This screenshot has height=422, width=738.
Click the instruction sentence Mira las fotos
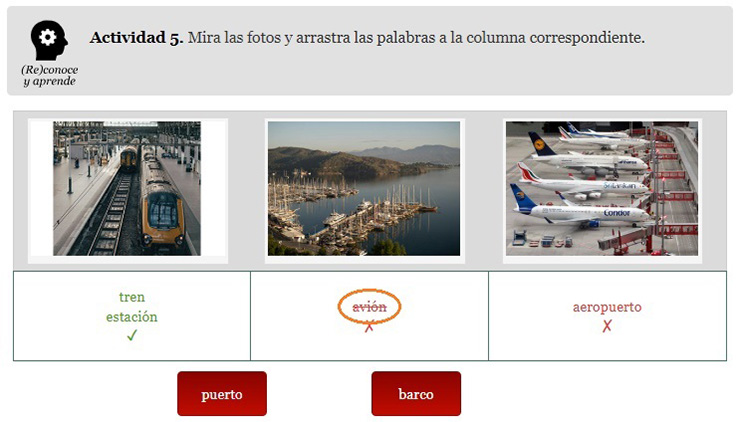(416, 38)
